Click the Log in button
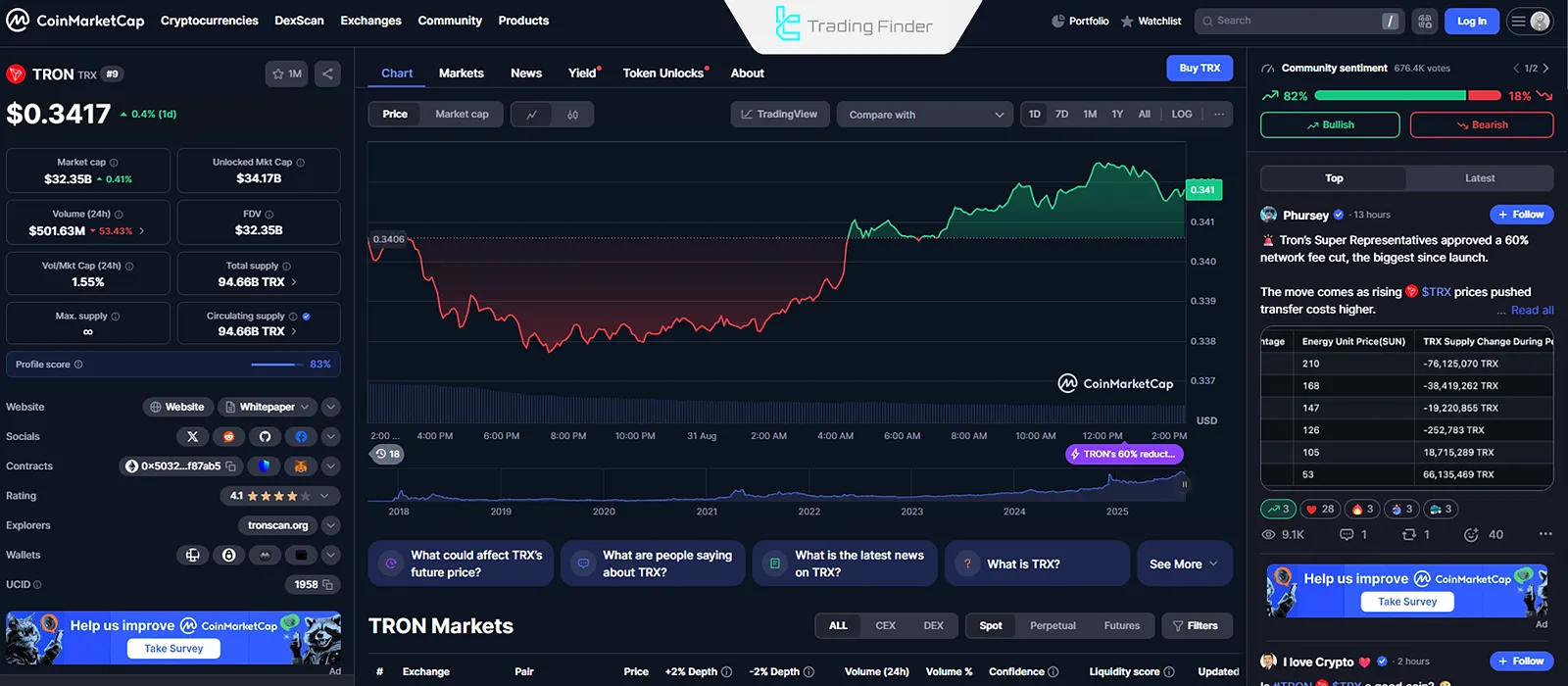This screenshot has width=1568, height=686. [1472, 21]
